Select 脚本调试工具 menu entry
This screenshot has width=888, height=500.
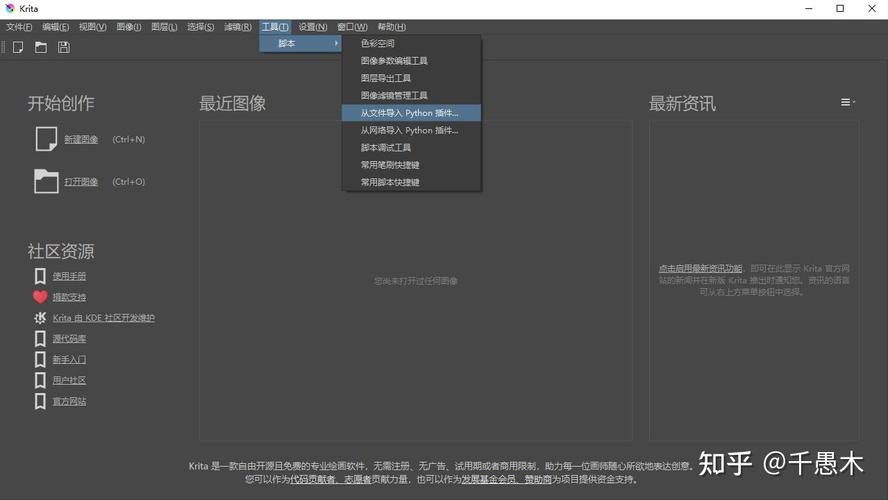coord(412,148)
